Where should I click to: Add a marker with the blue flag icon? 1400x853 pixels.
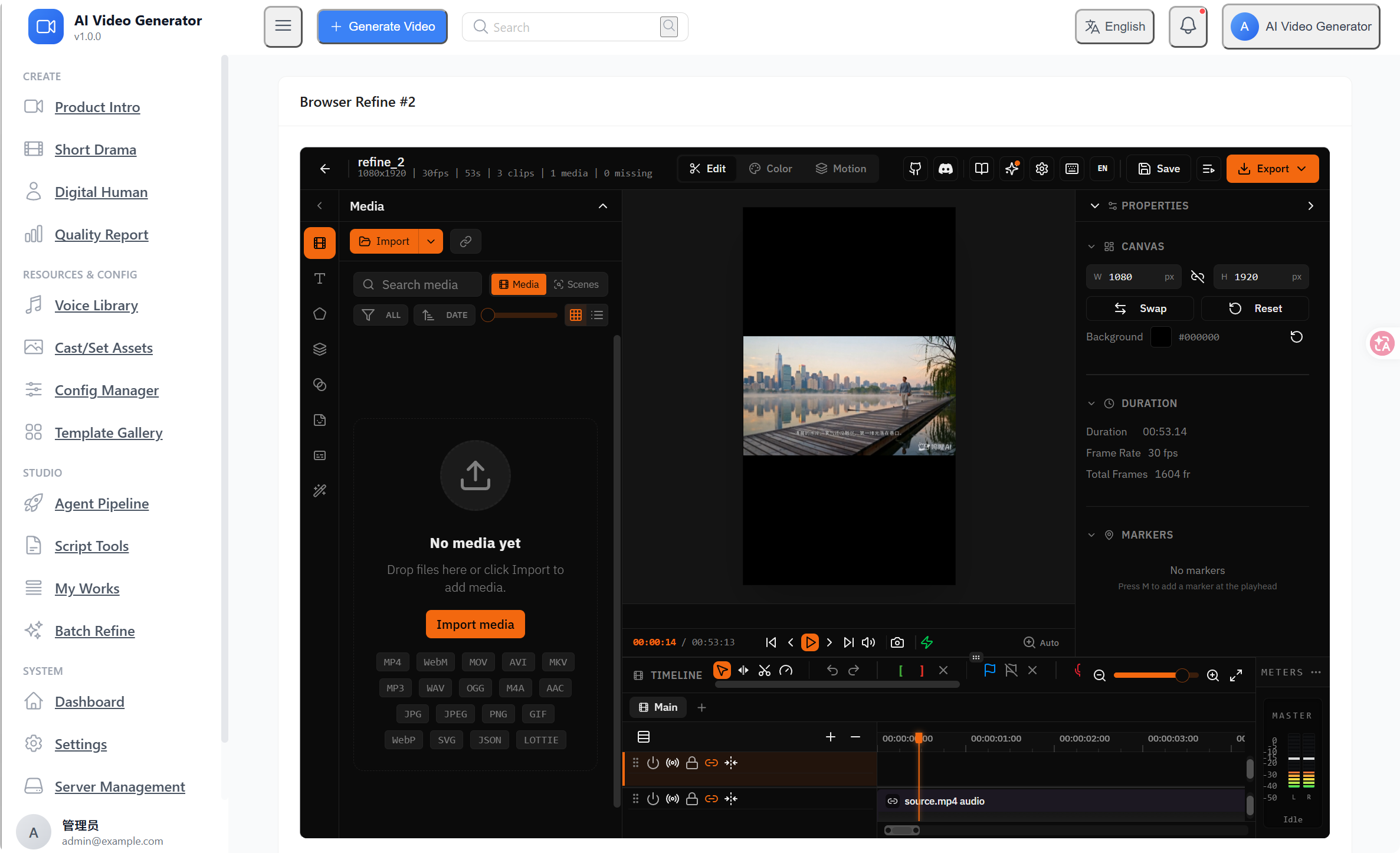[x=990, y=670]
